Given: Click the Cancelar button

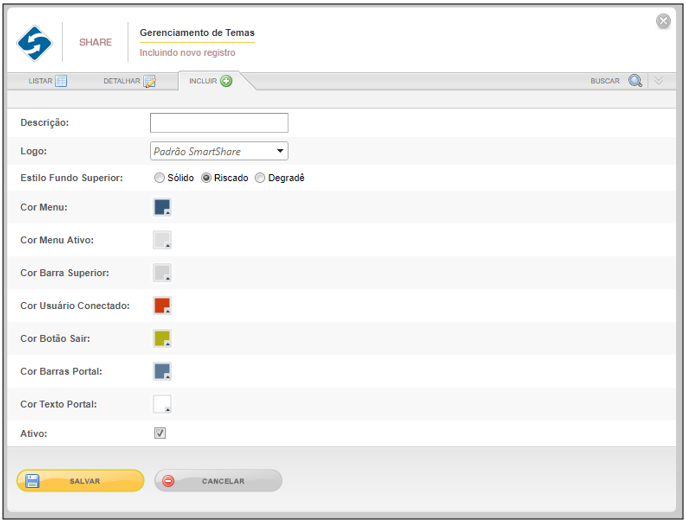Looking at the screenshot, I should point(218,481).
